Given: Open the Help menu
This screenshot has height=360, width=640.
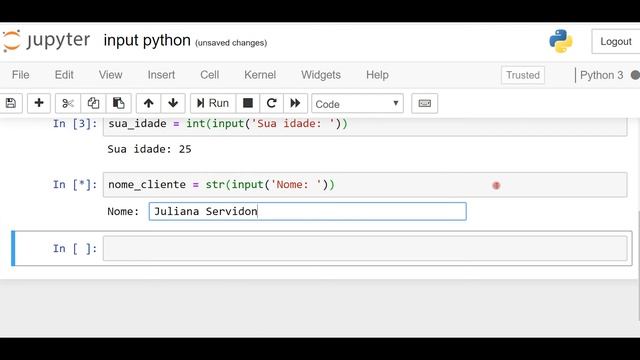Looking at the screenshot, I should click(x=377, y=75).
